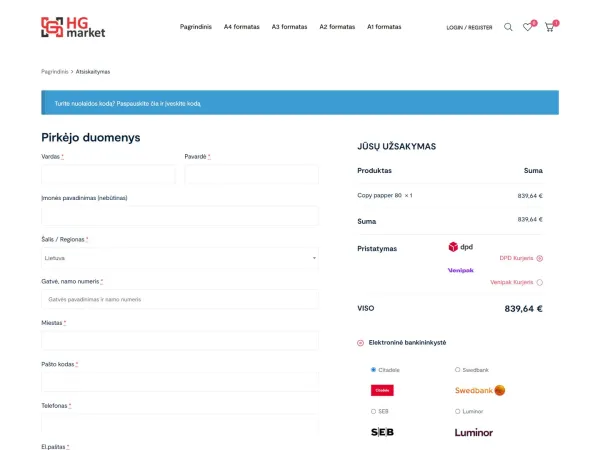Open the Šalis / Regionas dropdown
Viewport: 600px width, 450px height.
click(x=180, y=258)
